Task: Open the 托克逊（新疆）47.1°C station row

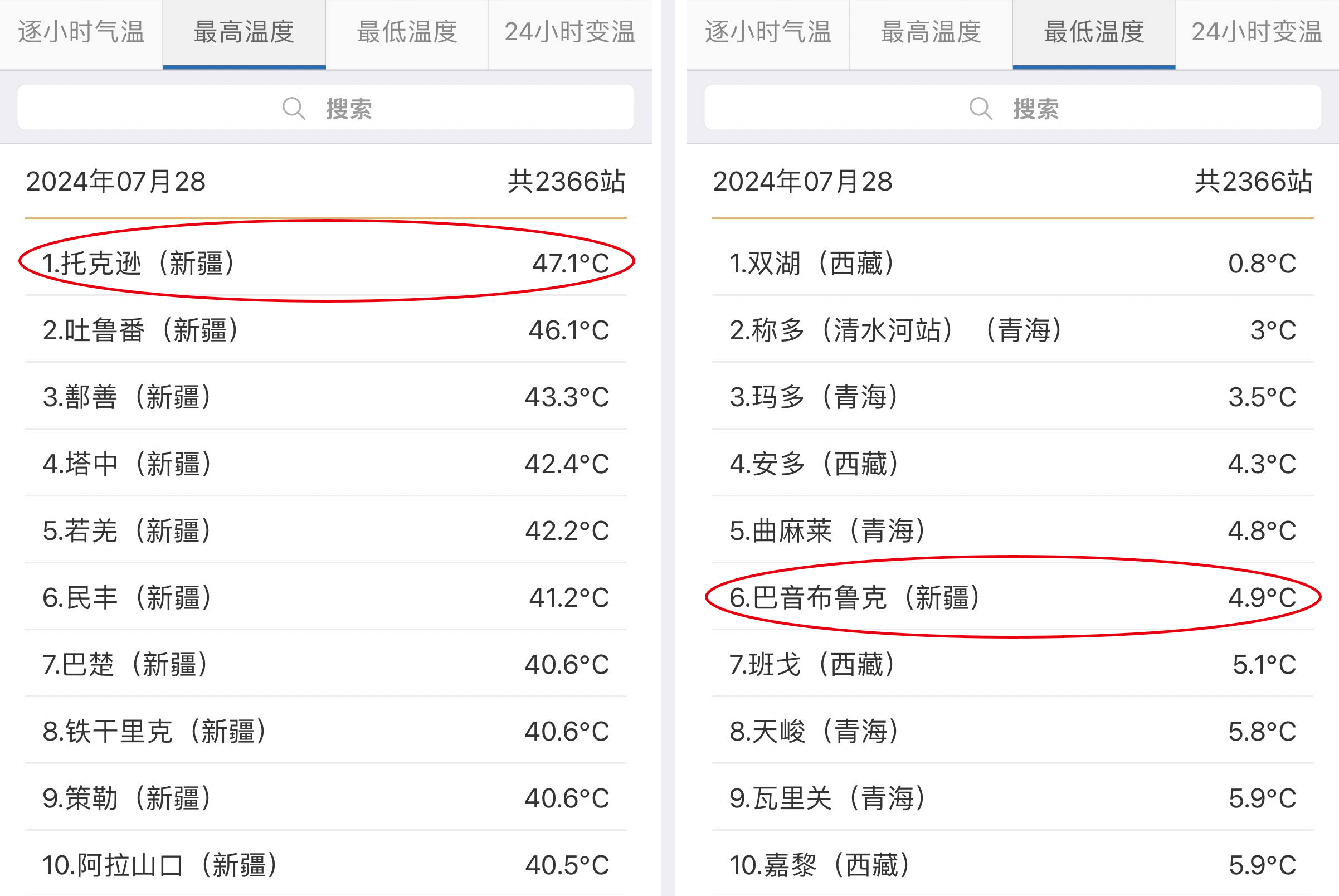Action: pos(326,264)
